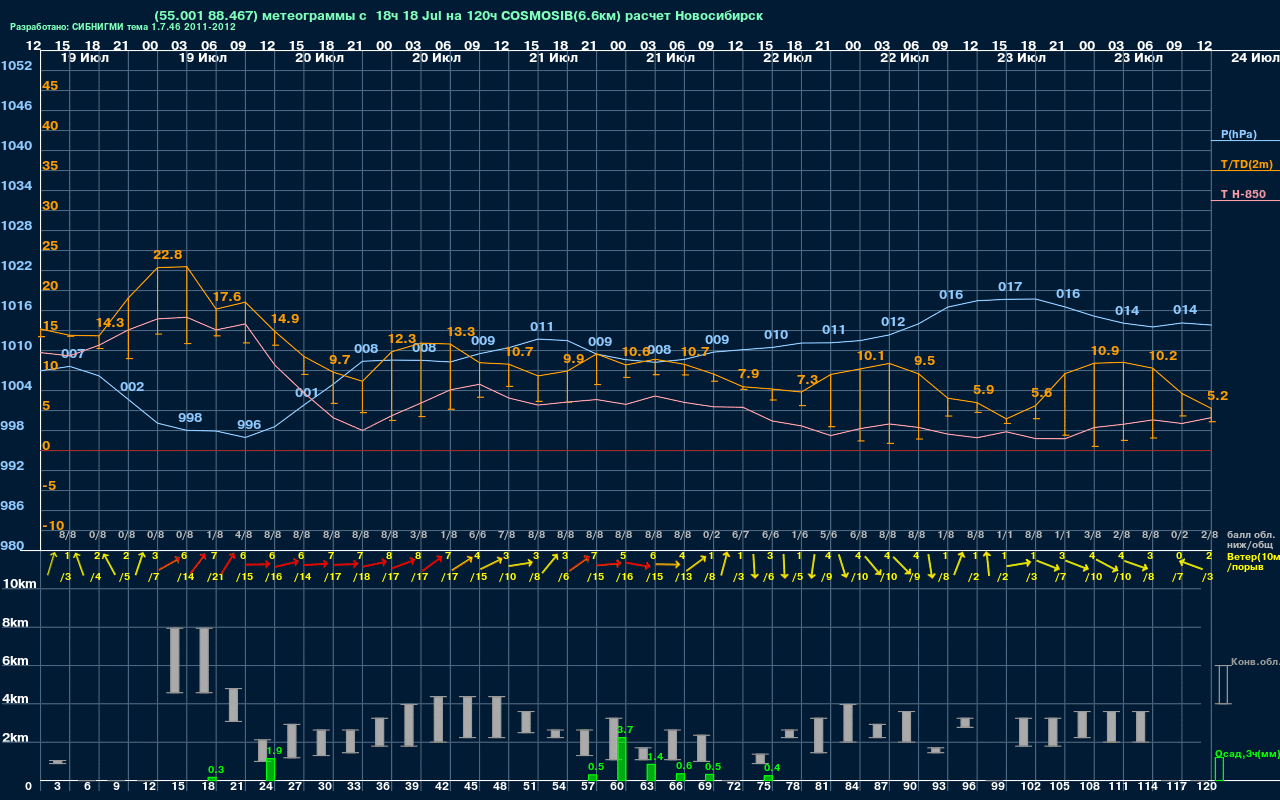
Task: Click the 017 pressure label on curve
Action: (1010, 287)
